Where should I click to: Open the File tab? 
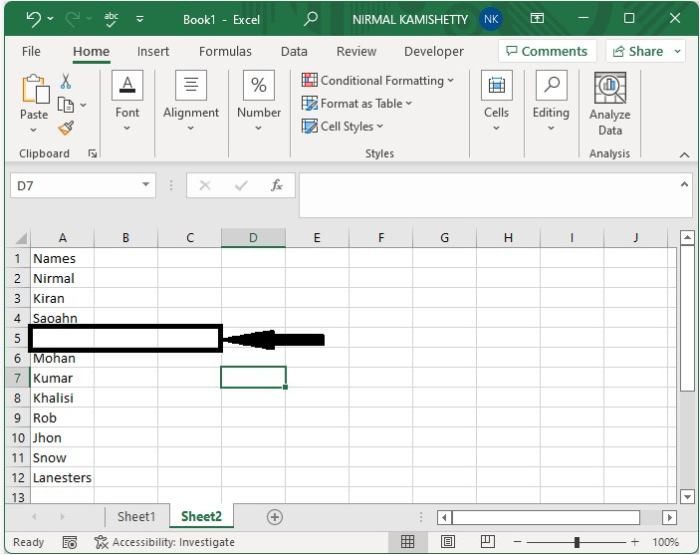(31, 51)
